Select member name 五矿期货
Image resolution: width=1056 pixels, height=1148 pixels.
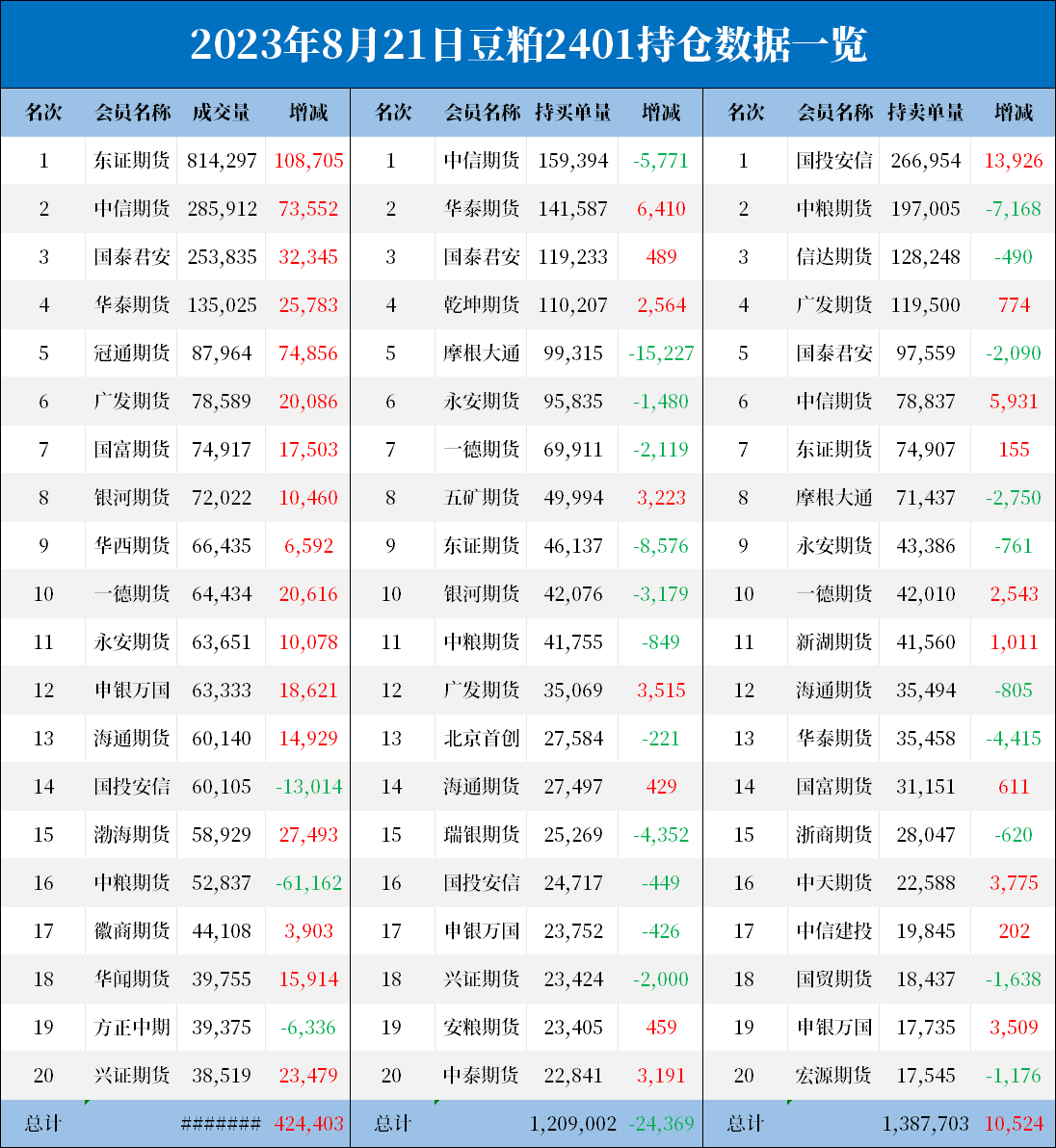482,498
